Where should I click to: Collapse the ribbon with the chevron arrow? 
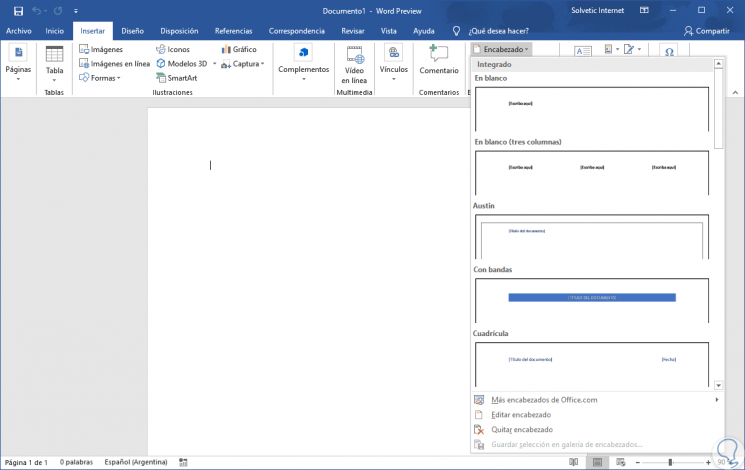coord(735,92)
